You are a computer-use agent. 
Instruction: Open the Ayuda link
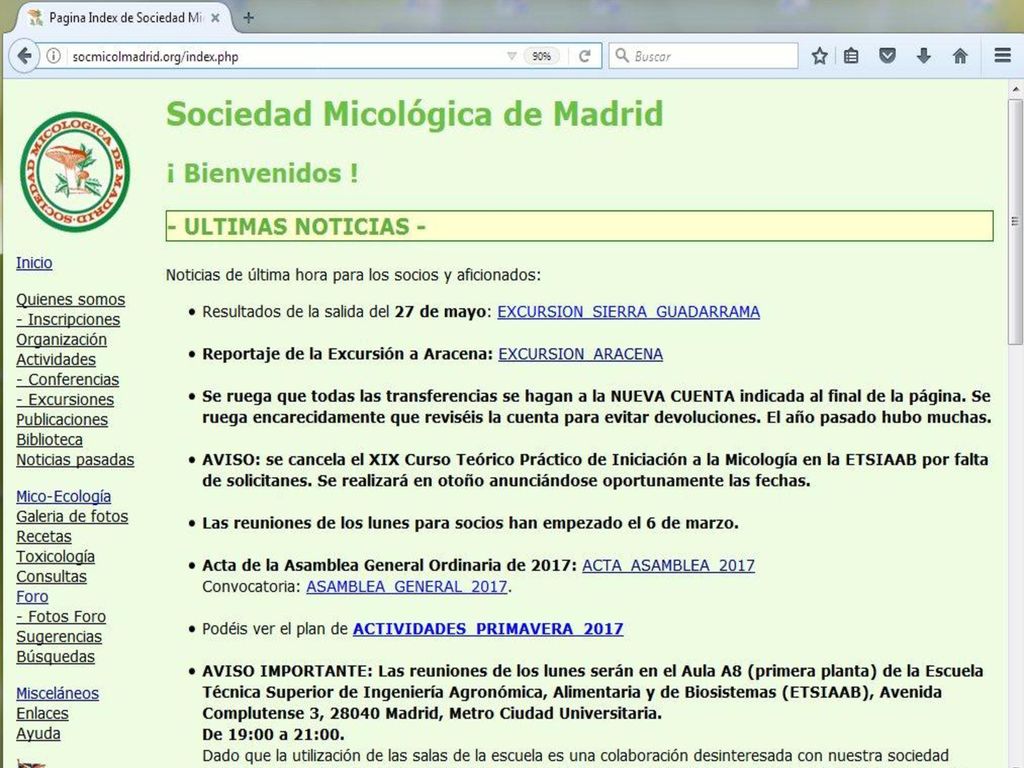tap(38, 734)
